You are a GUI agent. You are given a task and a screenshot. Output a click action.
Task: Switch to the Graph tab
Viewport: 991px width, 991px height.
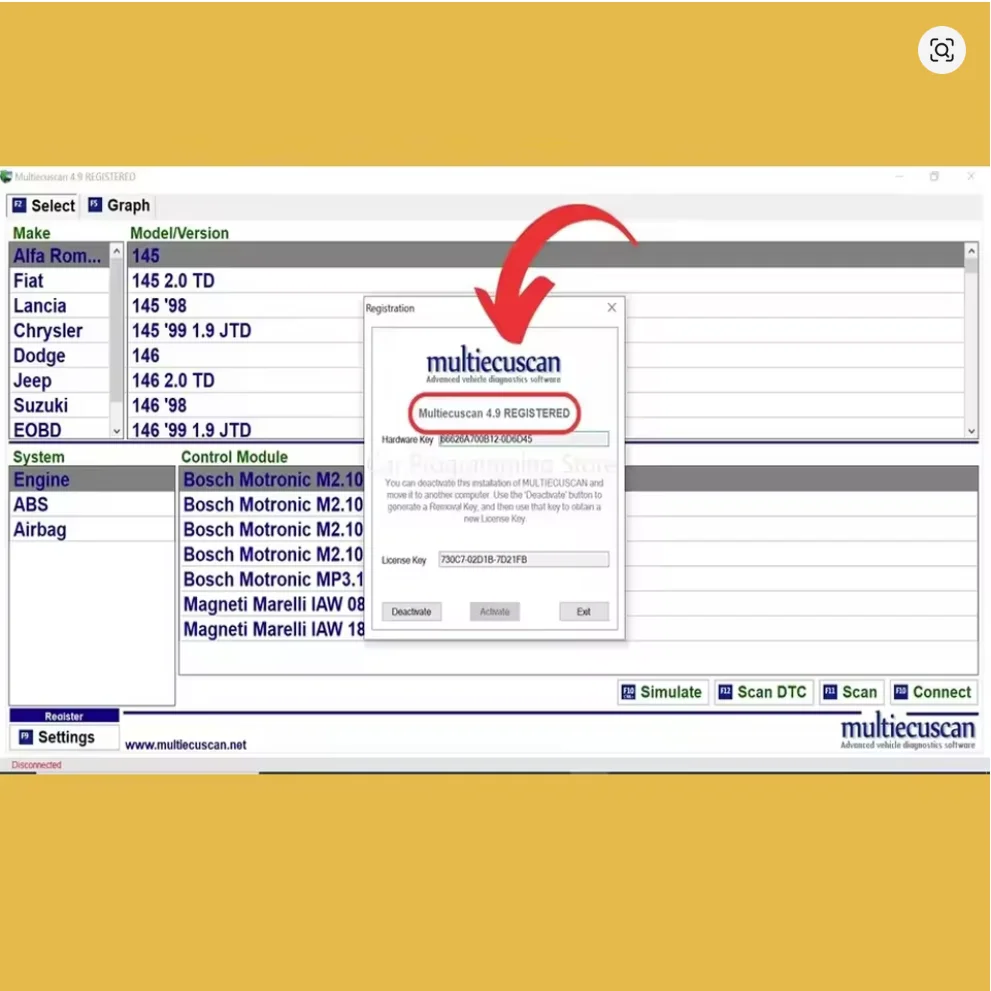click(x=119, y=205)
